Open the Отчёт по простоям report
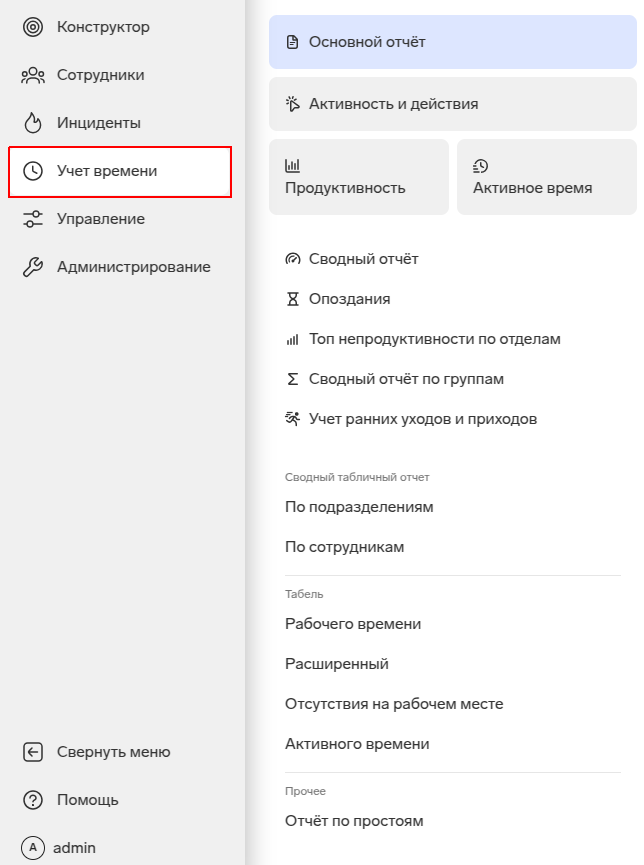 (354, 821)
